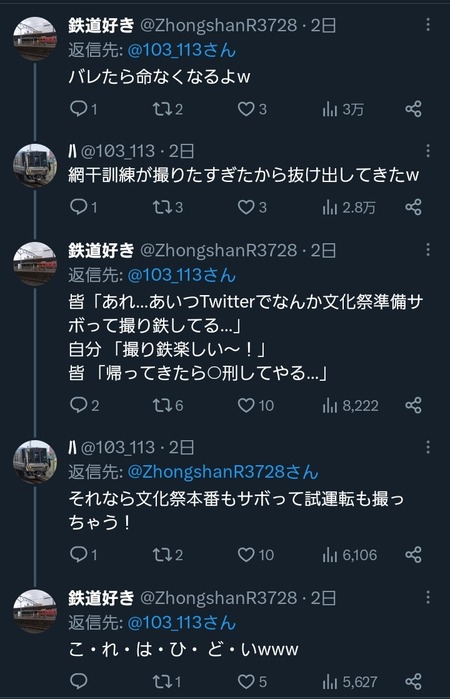Reply to the バレたら命なくなるよw tweet
The image size is (450, 699).
pos(83,109)
